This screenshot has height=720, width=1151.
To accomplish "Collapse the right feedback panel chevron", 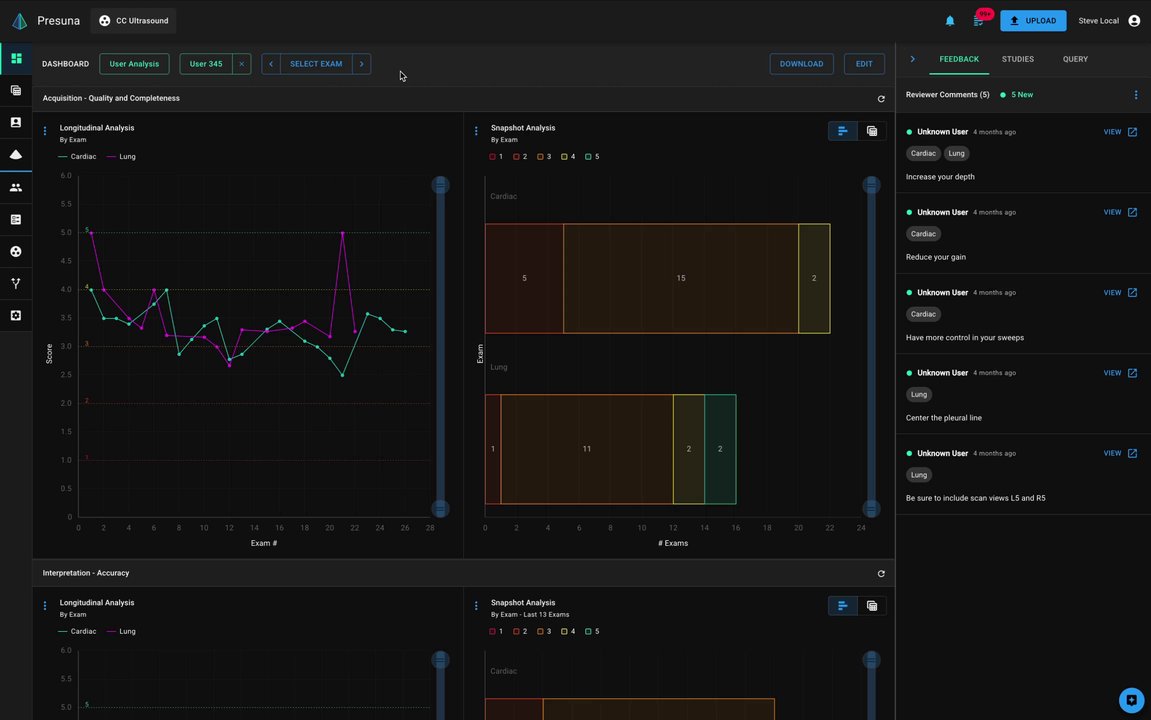I will [912, 59].
